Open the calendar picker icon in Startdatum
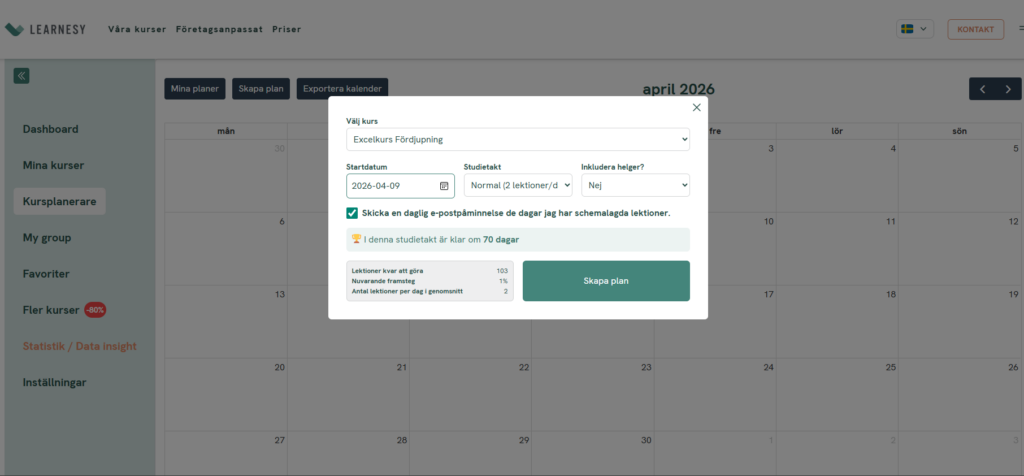 pyautogui.click(x=444, y=186)
